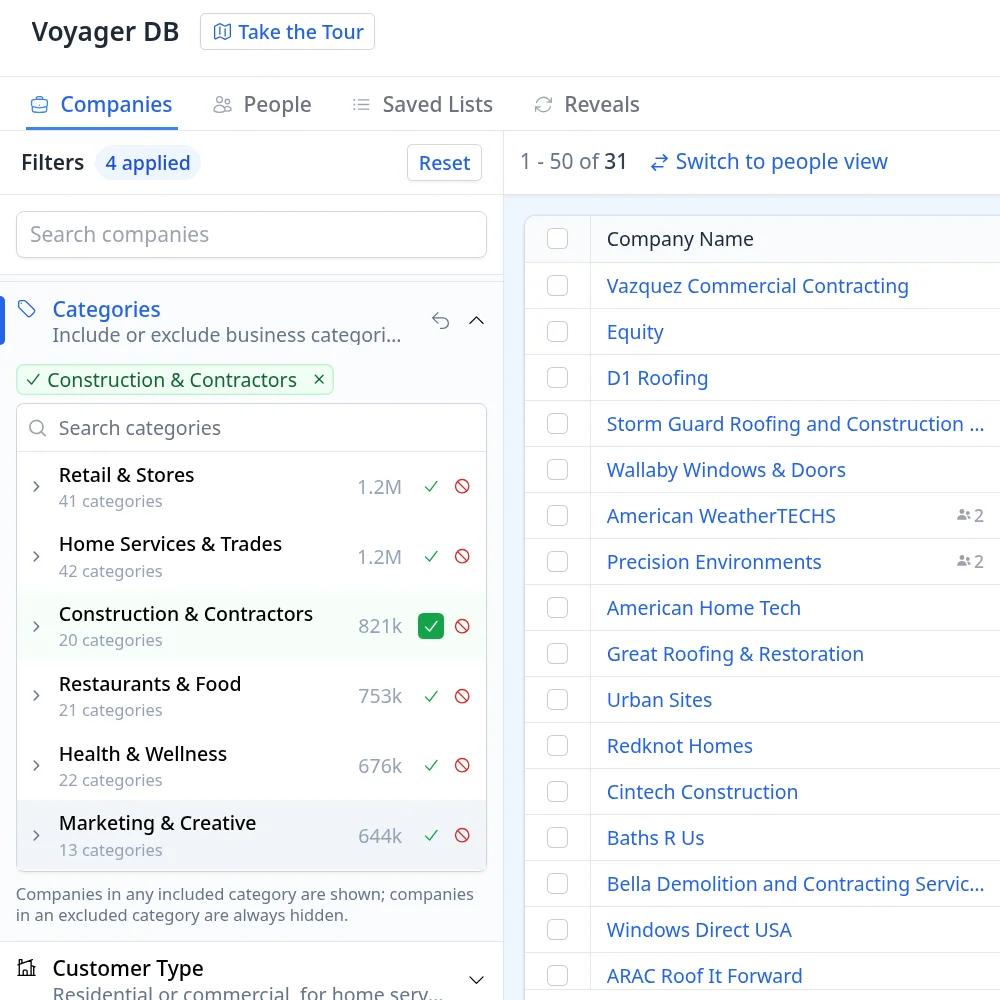This screenshot has height=1000, width=1000.
Task: Open Storm Guard Roofing and Construction company
Action: (x=795, y=424)
